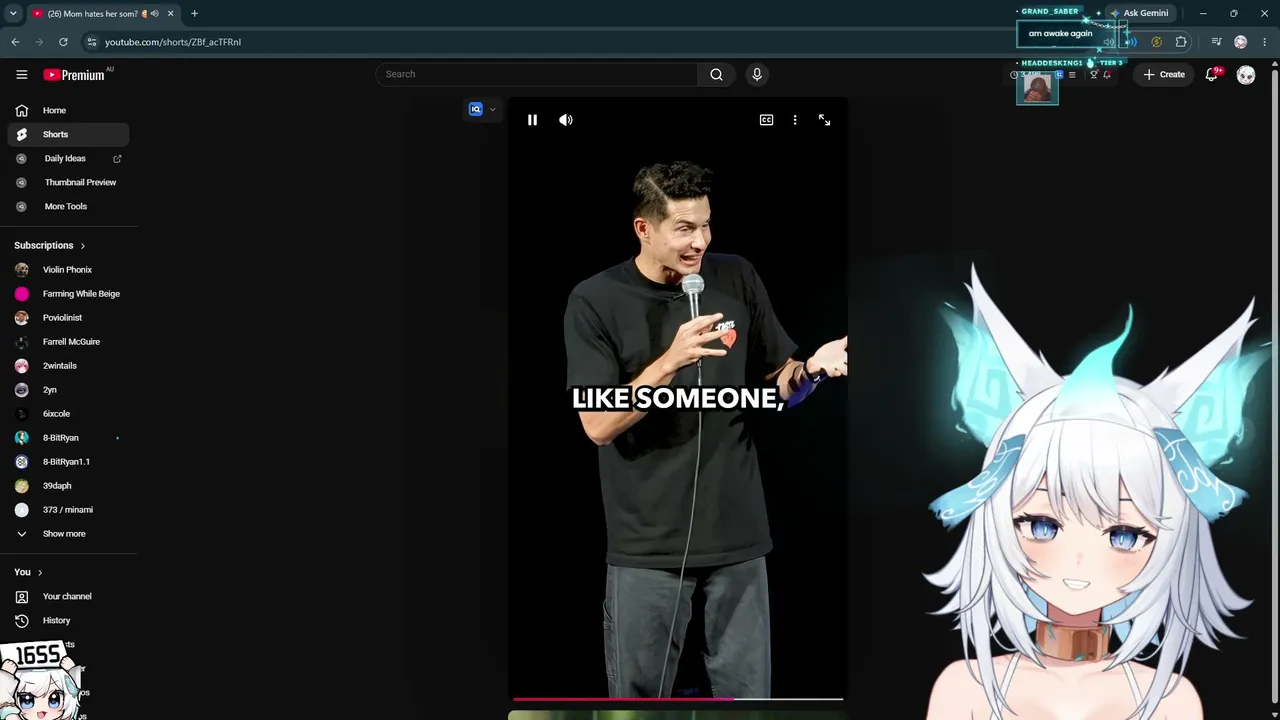Mute the tab via audio icon
1280x720 pixels.
(155, 14)
